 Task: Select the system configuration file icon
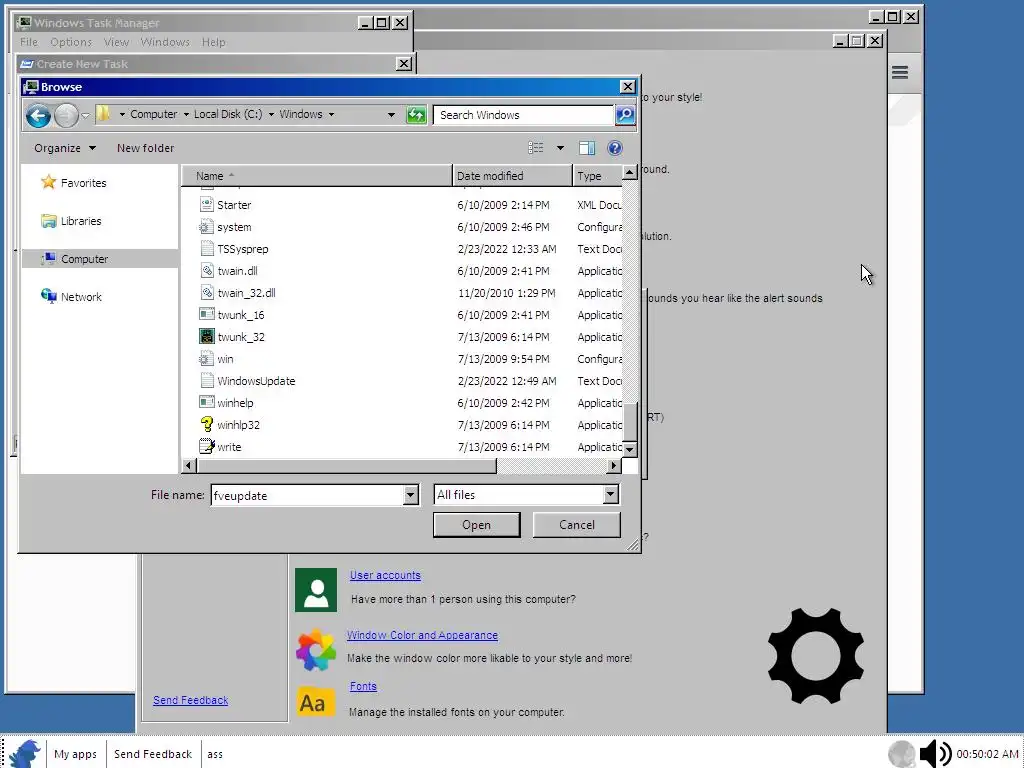point(206,227)
